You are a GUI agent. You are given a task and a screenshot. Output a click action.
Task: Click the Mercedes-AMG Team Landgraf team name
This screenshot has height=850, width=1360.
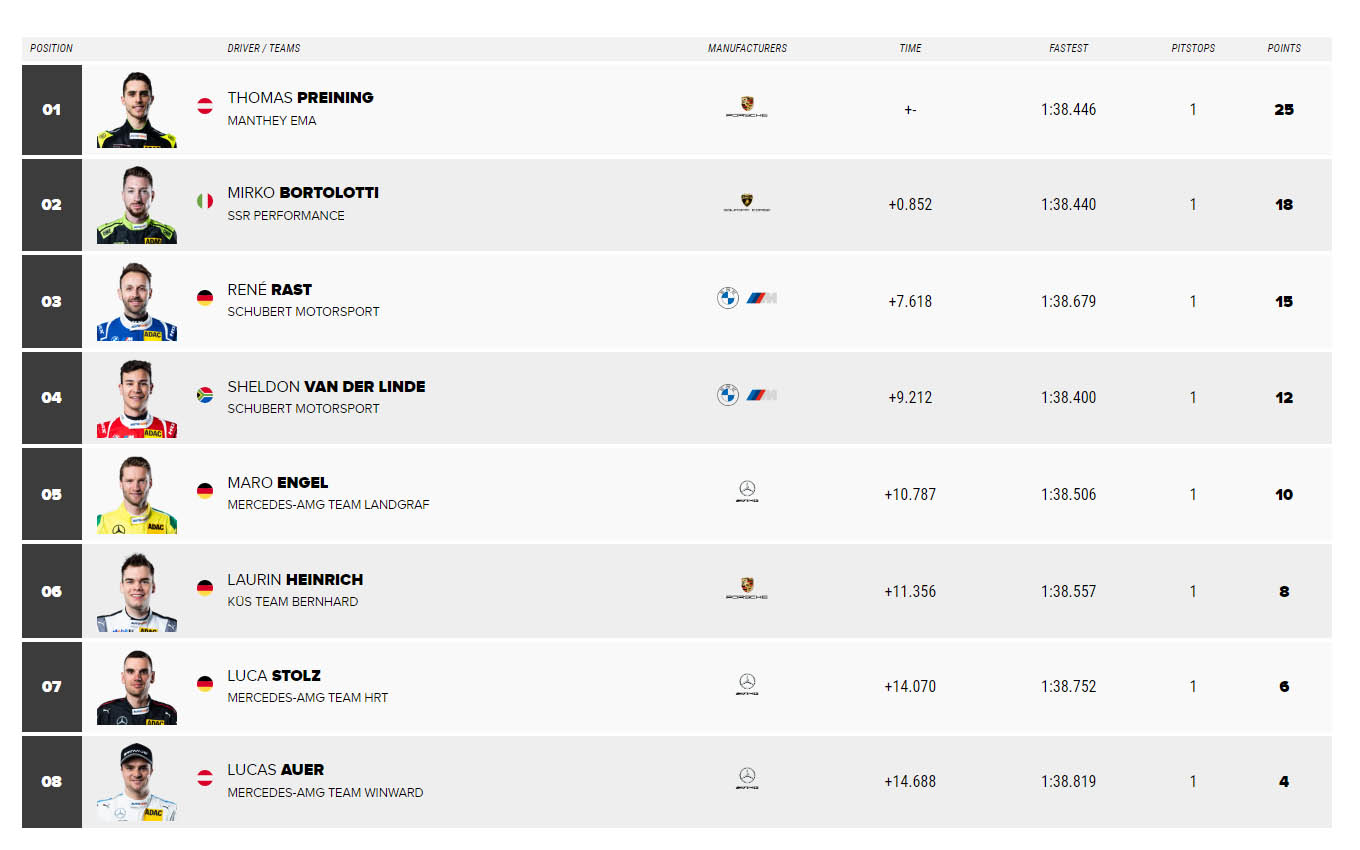328,505
